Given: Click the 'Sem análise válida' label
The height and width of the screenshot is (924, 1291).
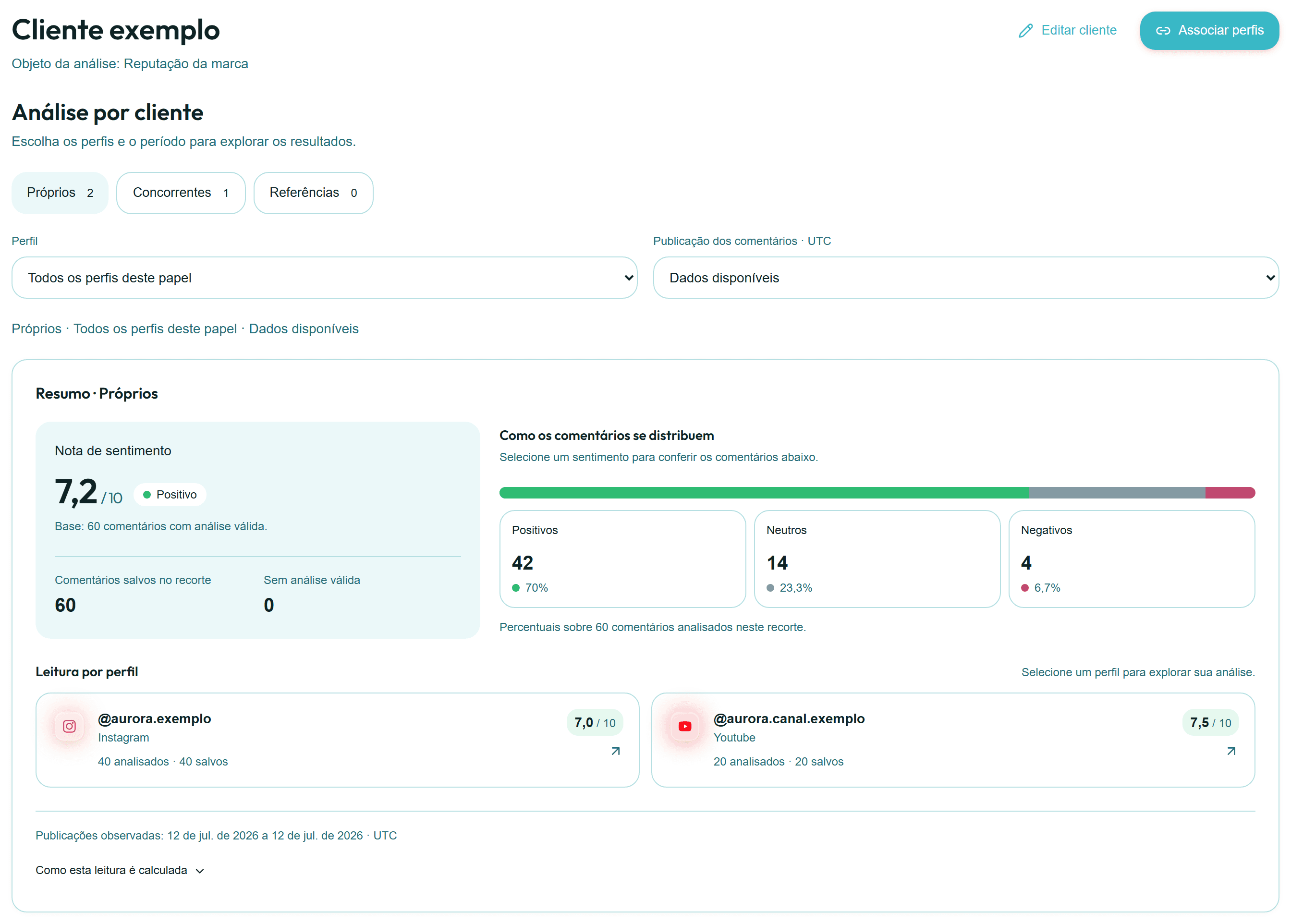Looking at the screenshot, I should click(x=312, y=580).
